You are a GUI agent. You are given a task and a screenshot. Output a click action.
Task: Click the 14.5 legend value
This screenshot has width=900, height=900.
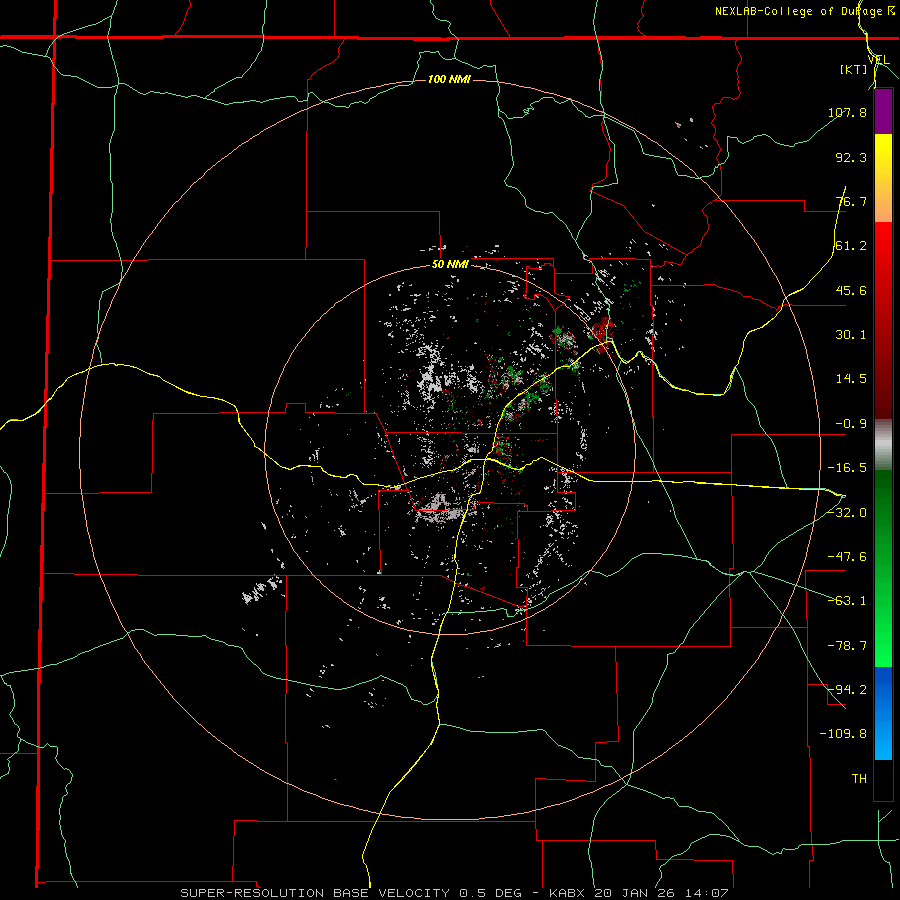coord(851,379)
